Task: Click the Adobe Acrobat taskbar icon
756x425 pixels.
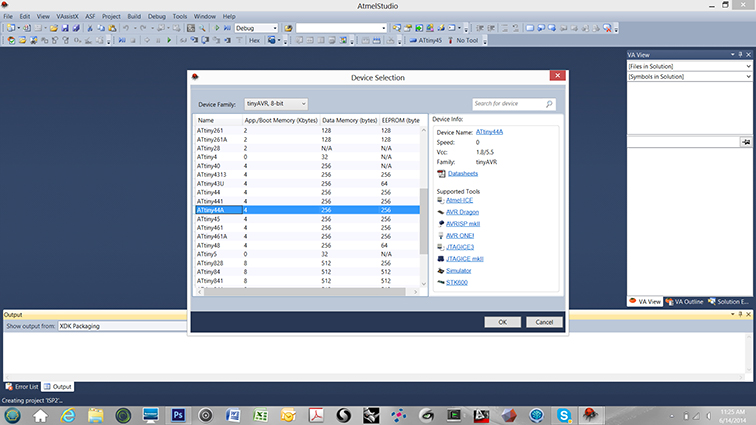Action: coord(316,415)
